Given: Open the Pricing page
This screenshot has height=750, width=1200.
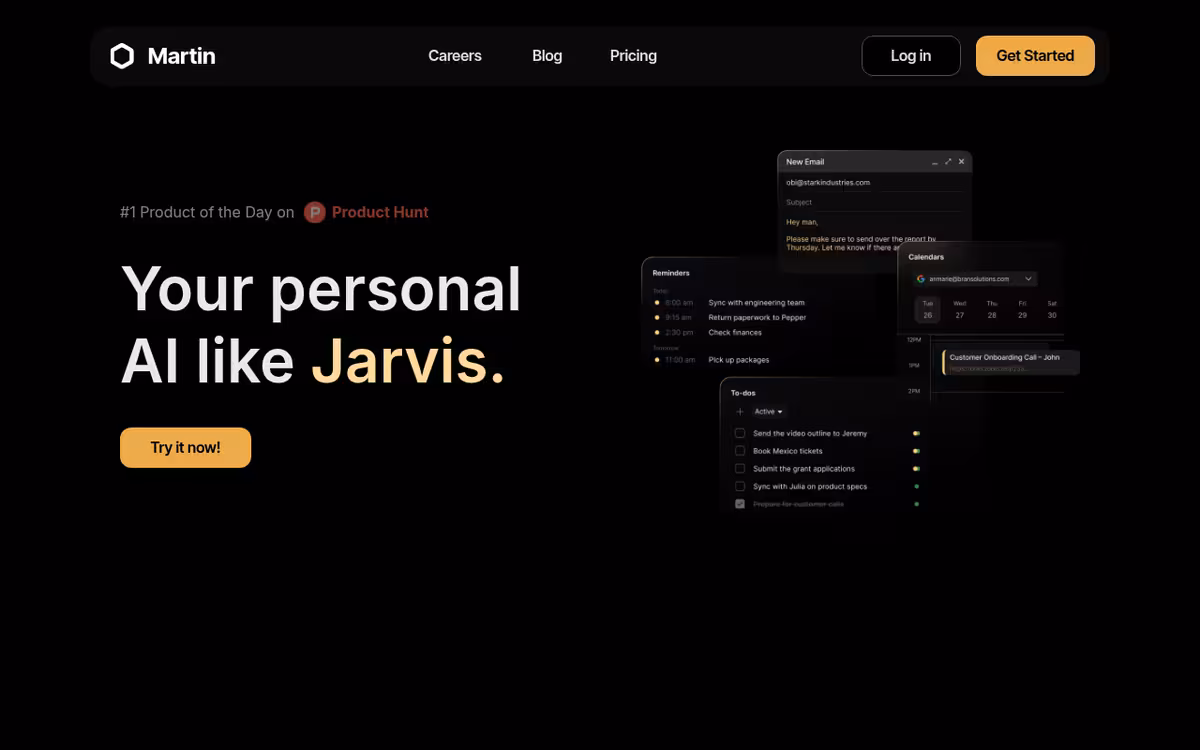Looking at the screenshot, I should click(x=633, y=56).
